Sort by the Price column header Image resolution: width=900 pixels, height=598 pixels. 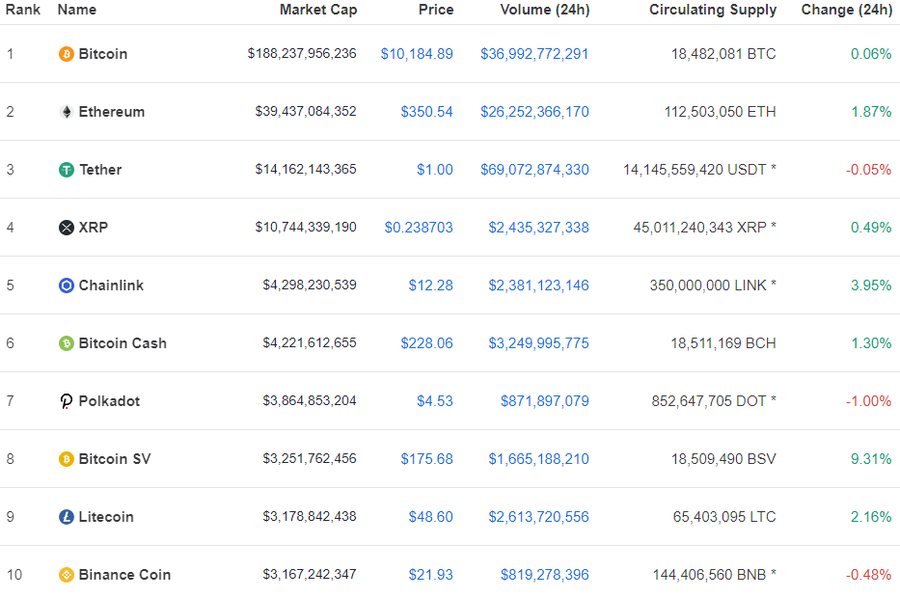(436, 10)
